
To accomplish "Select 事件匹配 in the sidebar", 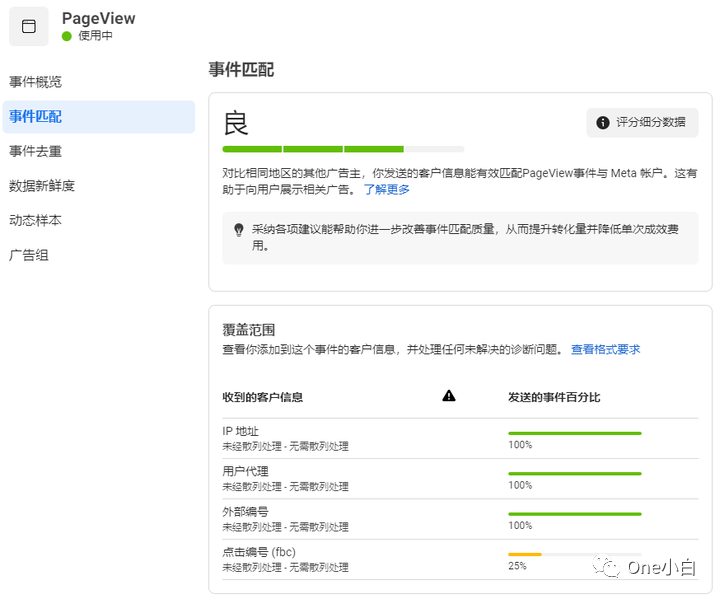I will (x=99, y=117).
